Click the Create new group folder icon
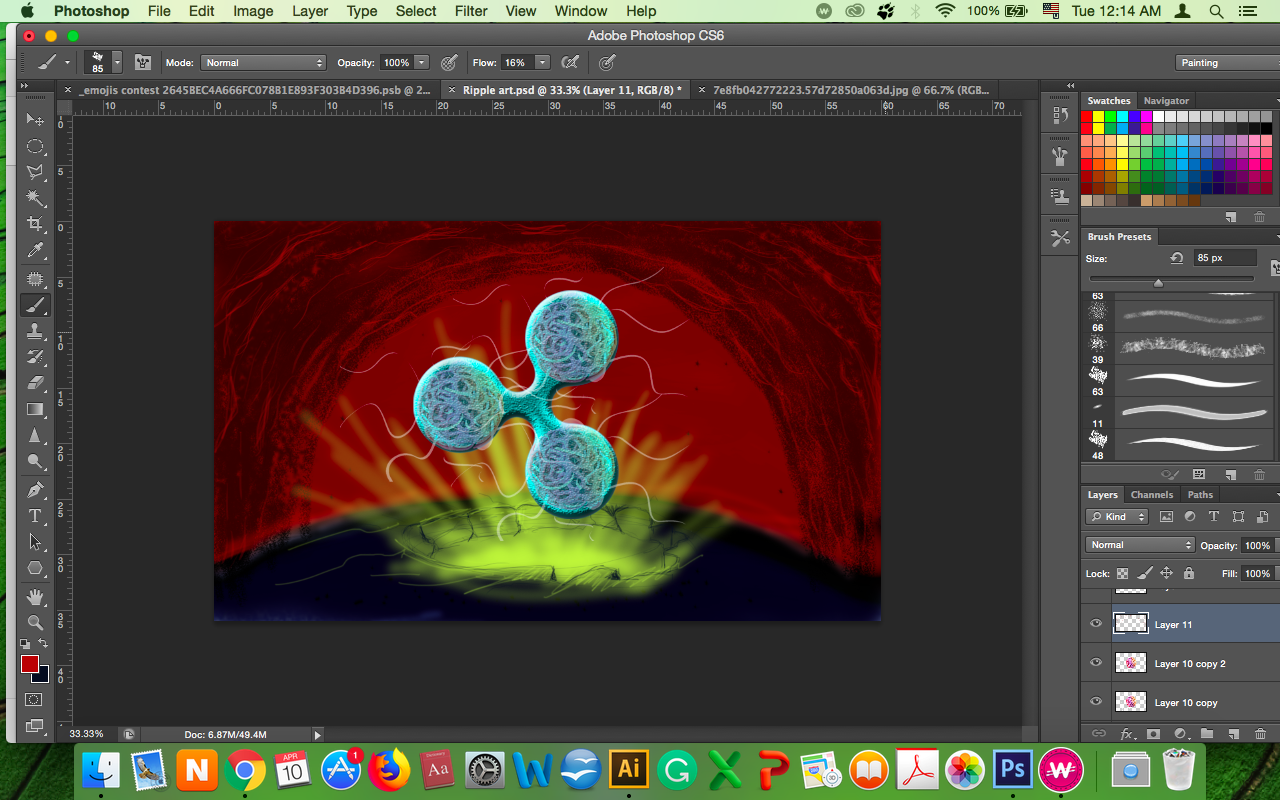 [x=1206, y=733]
